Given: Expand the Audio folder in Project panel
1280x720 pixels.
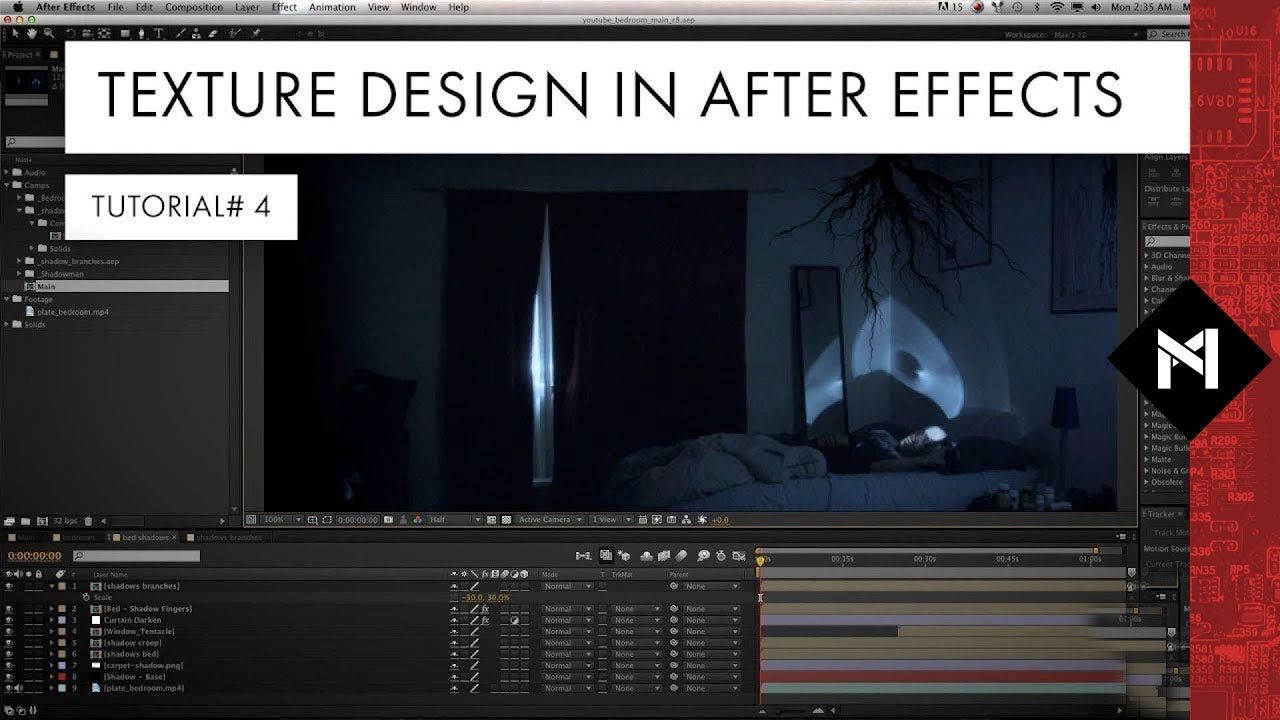Looking at the screenshot, I should pos(7,172).
